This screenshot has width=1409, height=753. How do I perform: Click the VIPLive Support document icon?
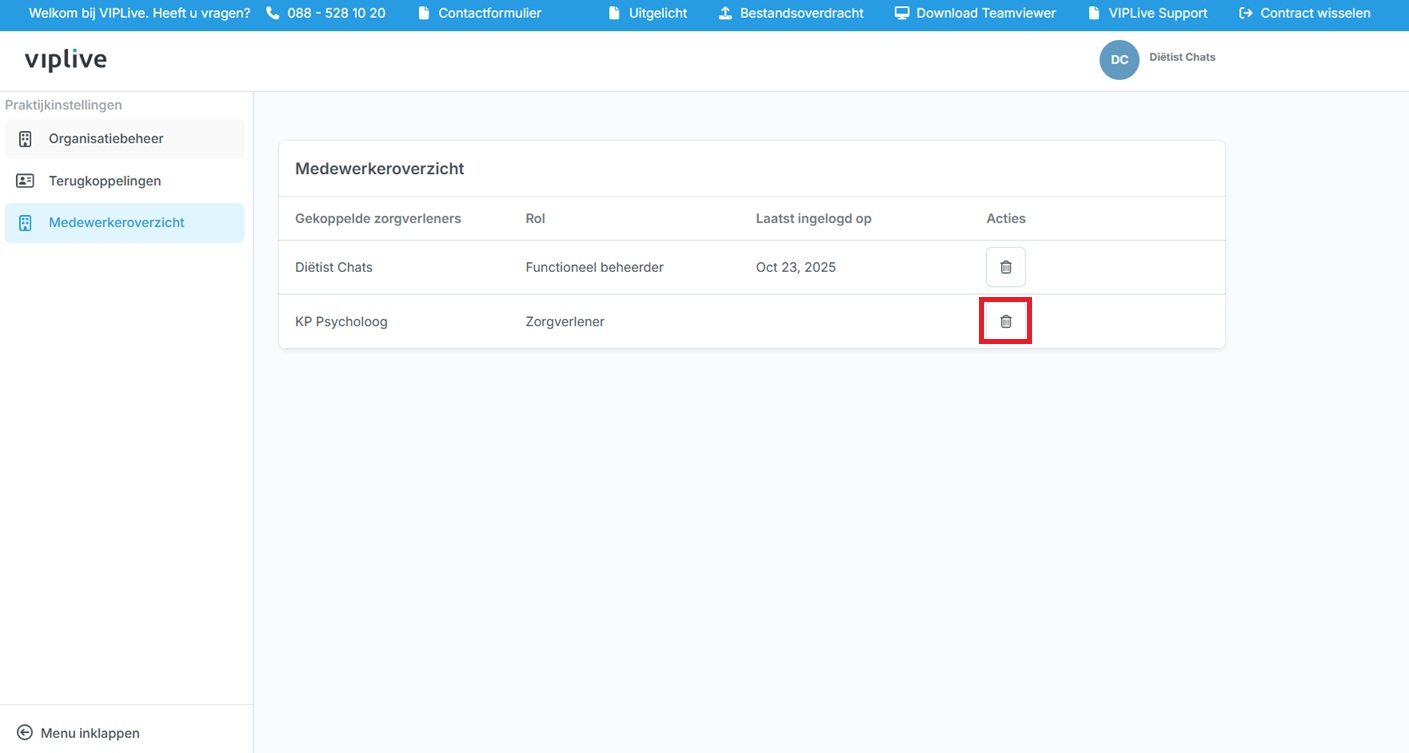(x=1094, y=13)
